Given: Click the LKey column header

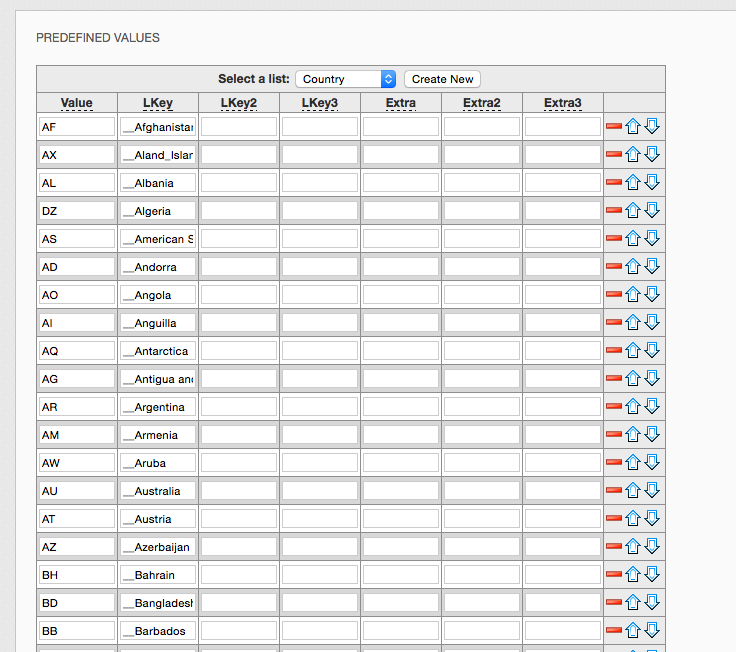Looking at the screenshot, I should [157, 103].
